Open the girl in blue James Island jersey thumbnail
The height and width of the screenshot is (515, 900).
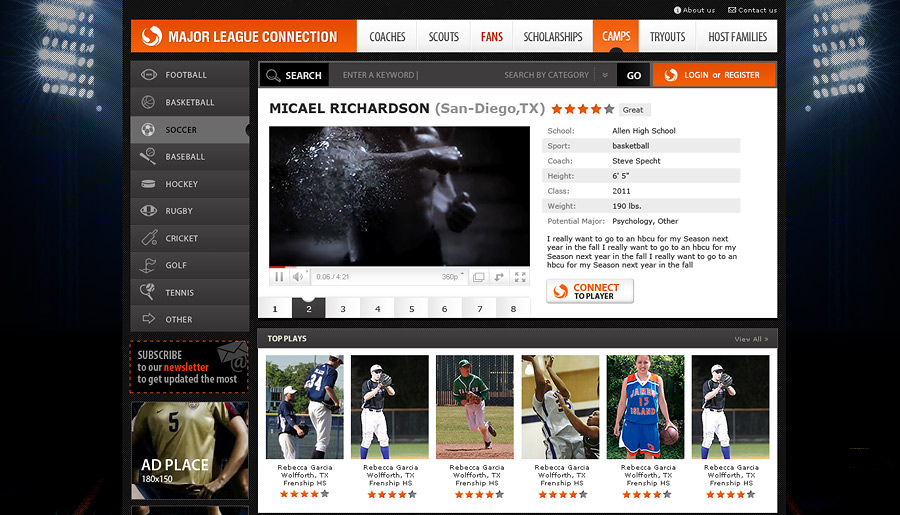[x=645, y=406]
